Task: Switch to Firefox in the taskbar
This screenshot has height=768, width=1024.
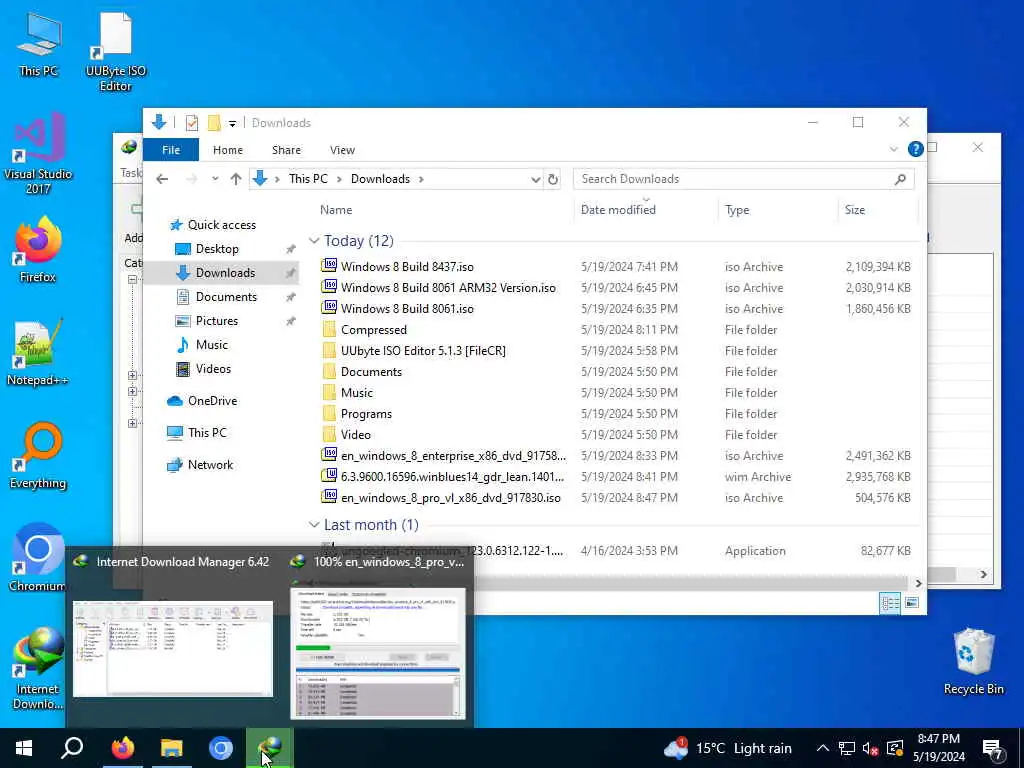Action: tap(122, 748)
